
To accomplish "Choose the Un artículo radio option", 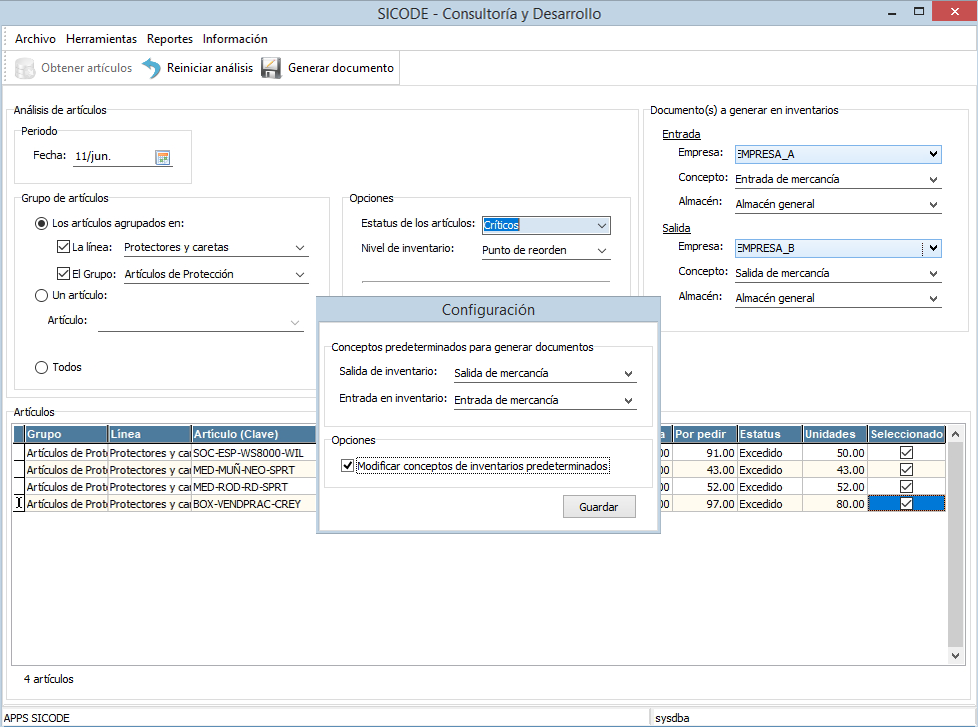I will tap(41, 295).
